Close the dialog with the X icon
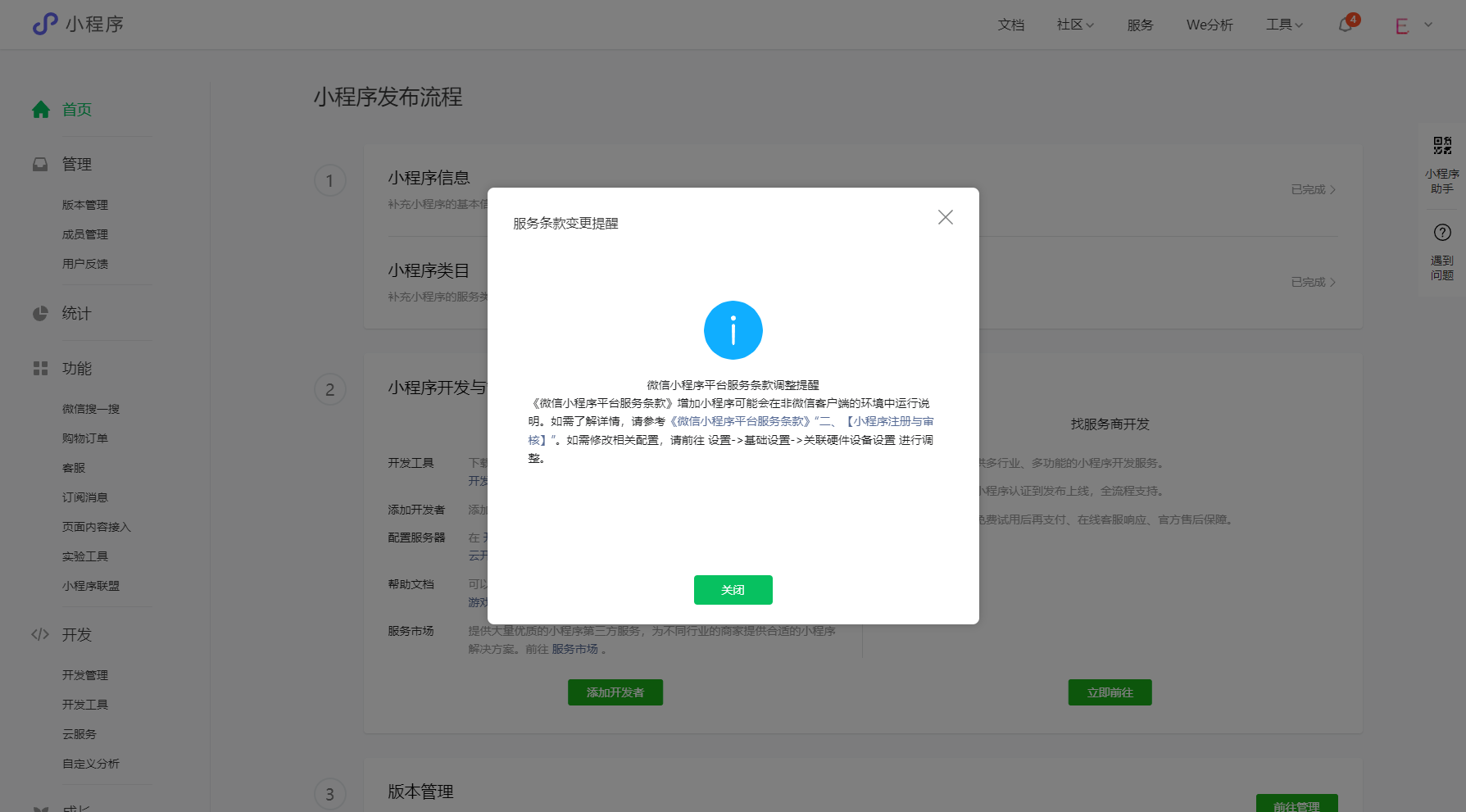 tap(946, 217)
